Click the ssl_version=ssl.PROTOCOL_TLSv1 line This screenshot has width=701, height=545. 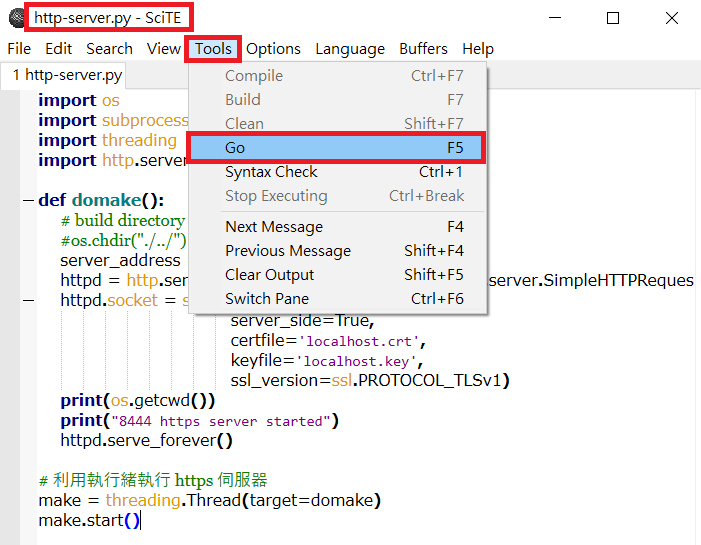[x=370, y=380]
